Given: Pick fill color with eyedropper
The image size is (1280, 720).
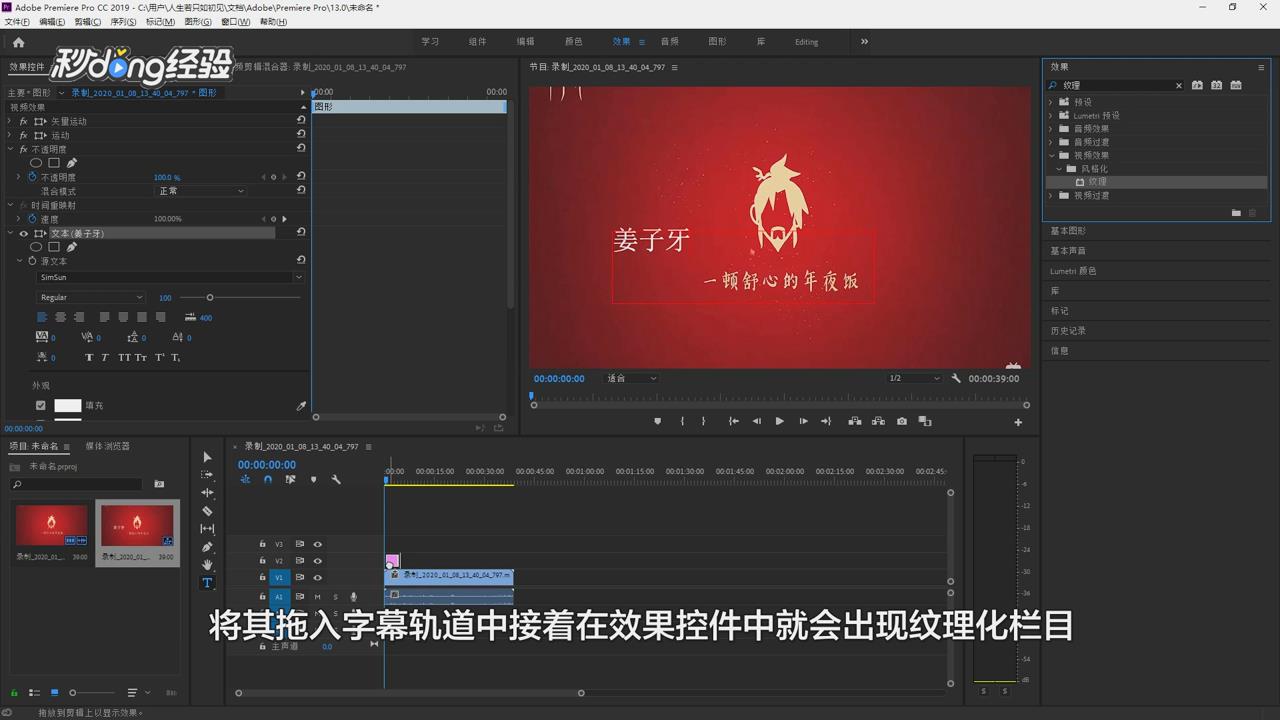Looking at the screenshot, I should coord(301,406).
